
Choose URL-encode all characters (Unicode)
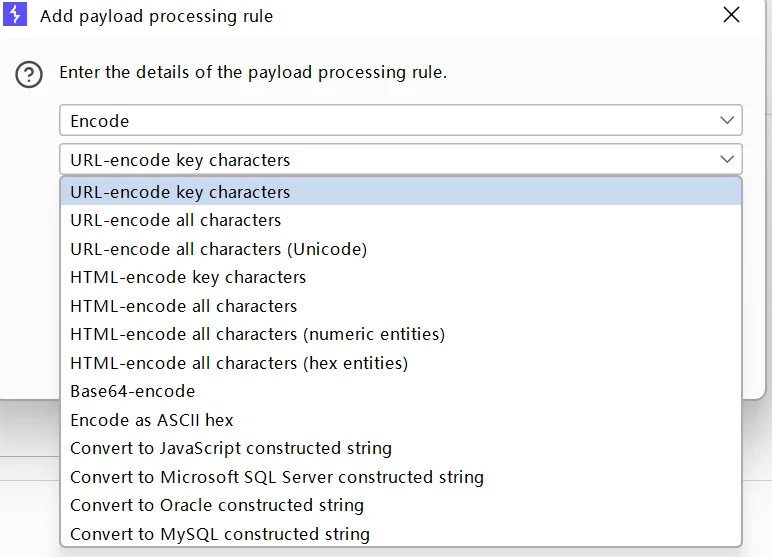click(218, 249)
